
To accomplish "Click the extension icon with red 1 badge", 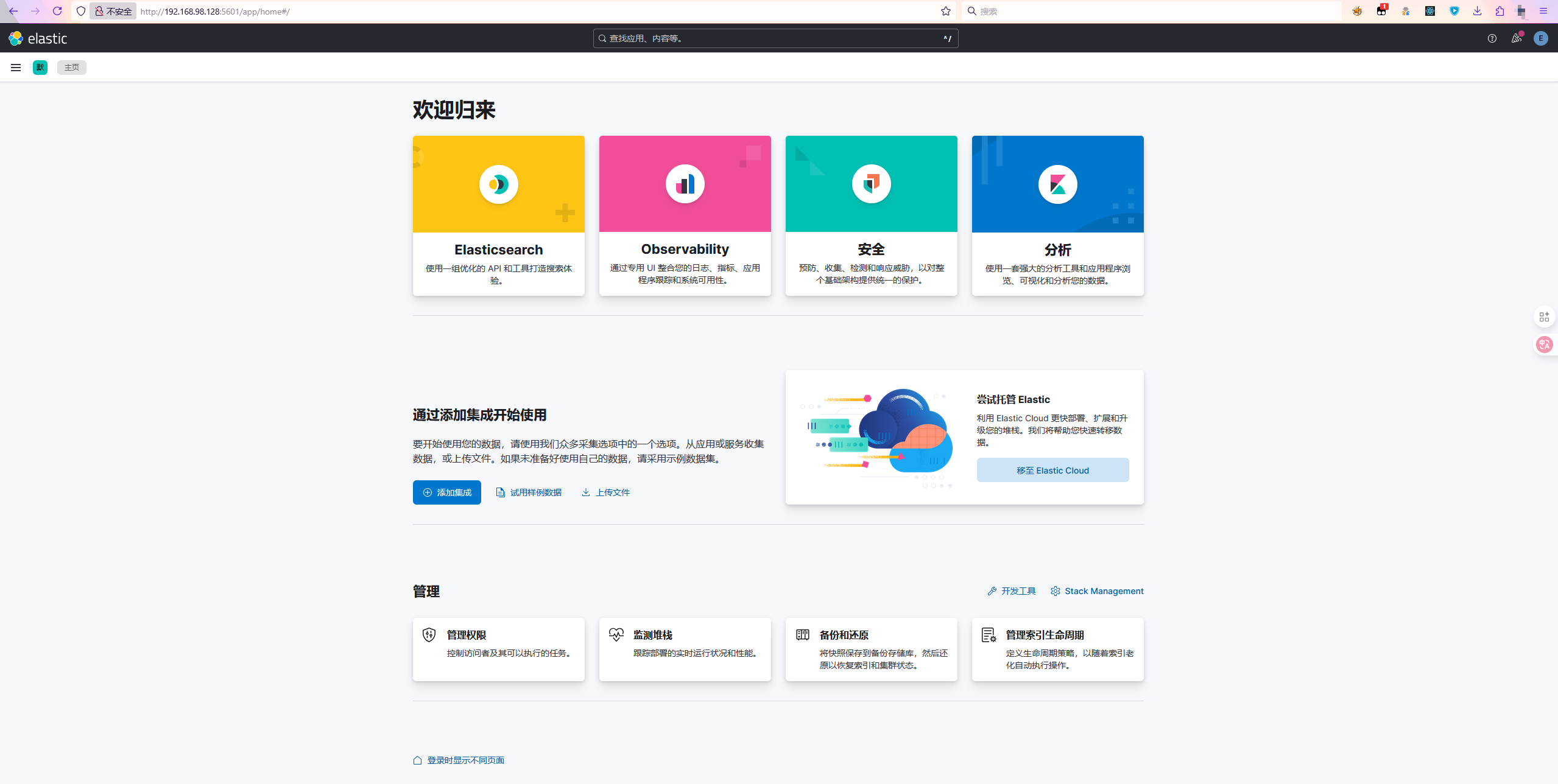I will point(1381,10).
